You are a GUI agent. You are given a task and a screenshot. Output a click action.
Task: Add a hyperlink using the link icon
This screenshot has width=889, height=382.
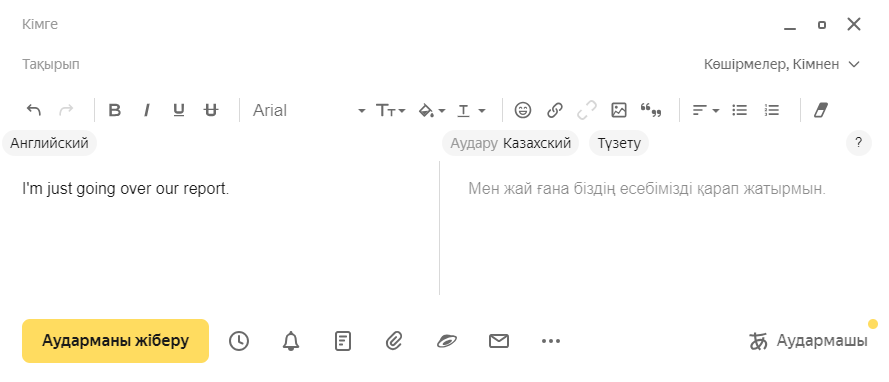coord(554,110)
